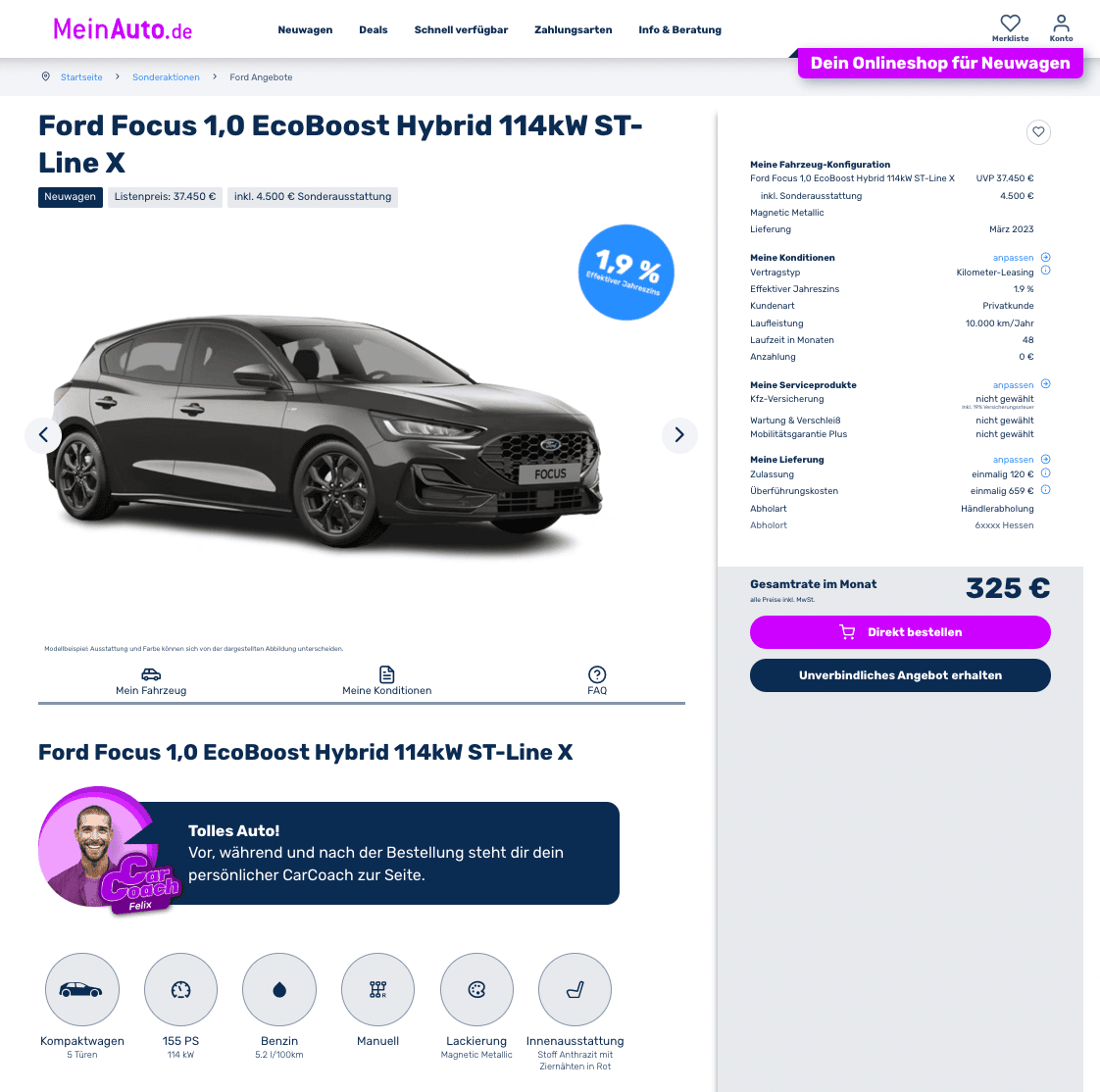Click the Überführungskosten info icon
This screenshot has width=1100, height=1092.
[x=1045, y=490]
